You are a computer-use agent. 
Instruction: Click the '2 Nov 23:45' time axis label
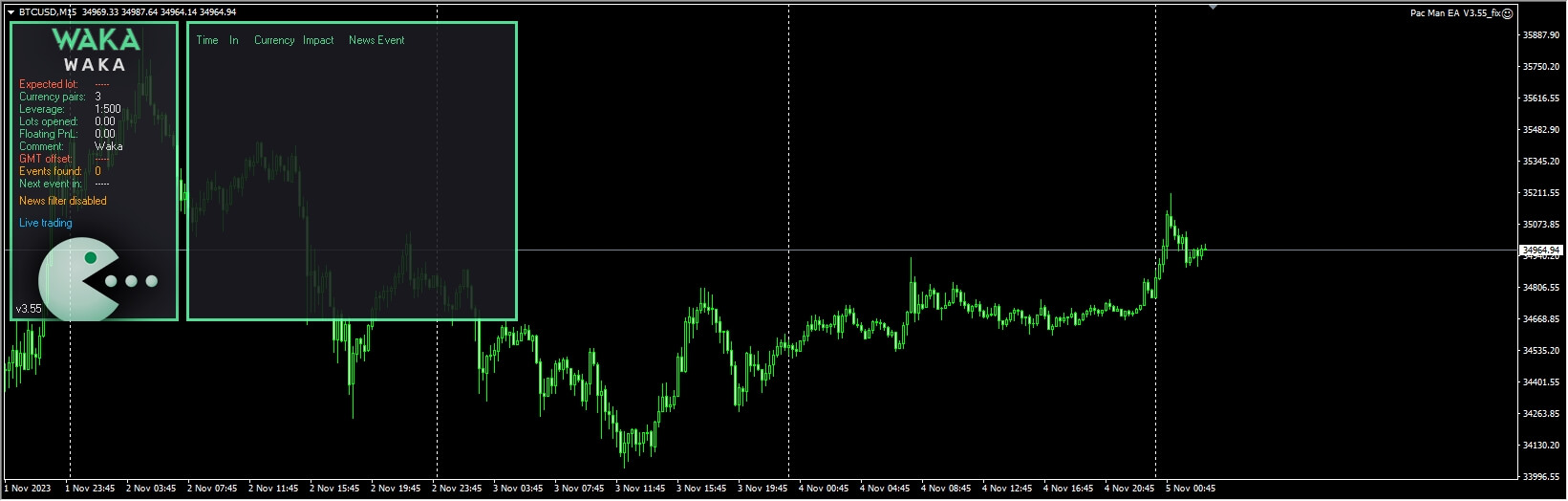pos(457,489)
